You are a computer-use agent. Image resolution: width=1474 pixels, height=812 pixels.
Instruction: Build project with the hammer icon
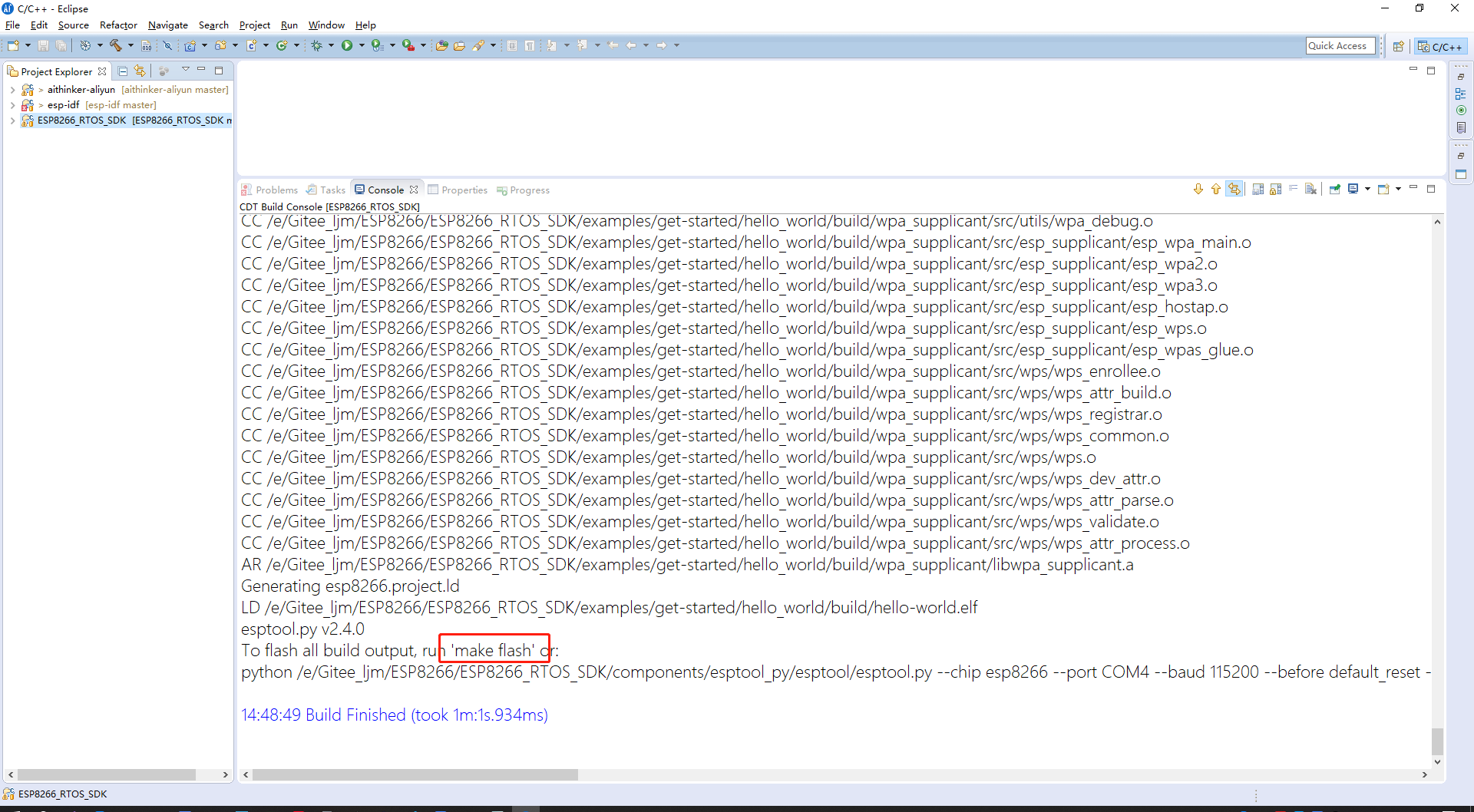coord(116,46)
